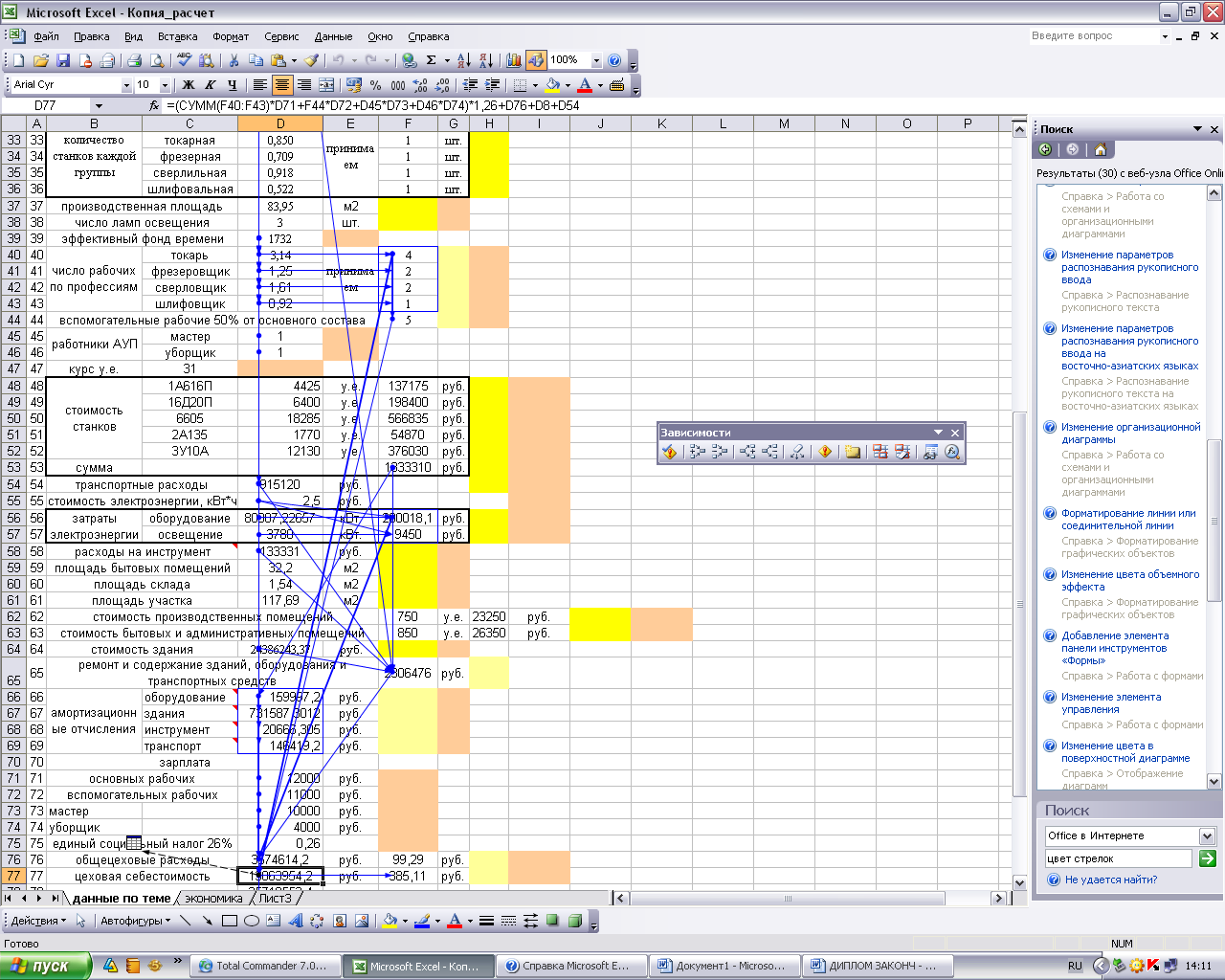This screenshot has height=980, width=1225.
Task: Open Автофигуры dropdown menu
Action: click(135, 921)
